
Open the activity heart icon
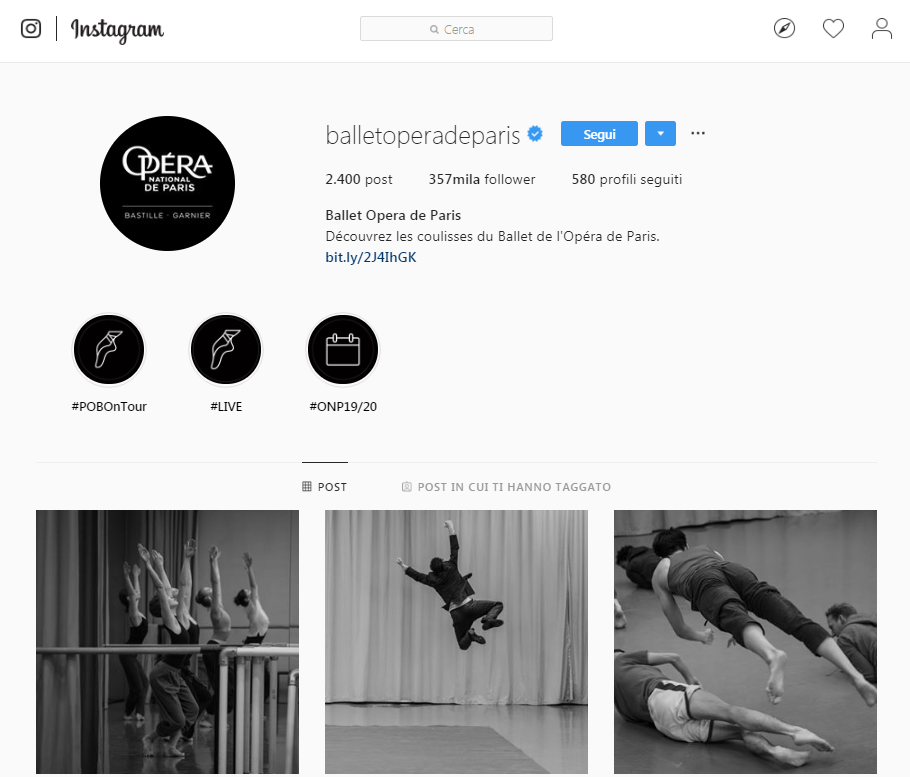(833, 28)
